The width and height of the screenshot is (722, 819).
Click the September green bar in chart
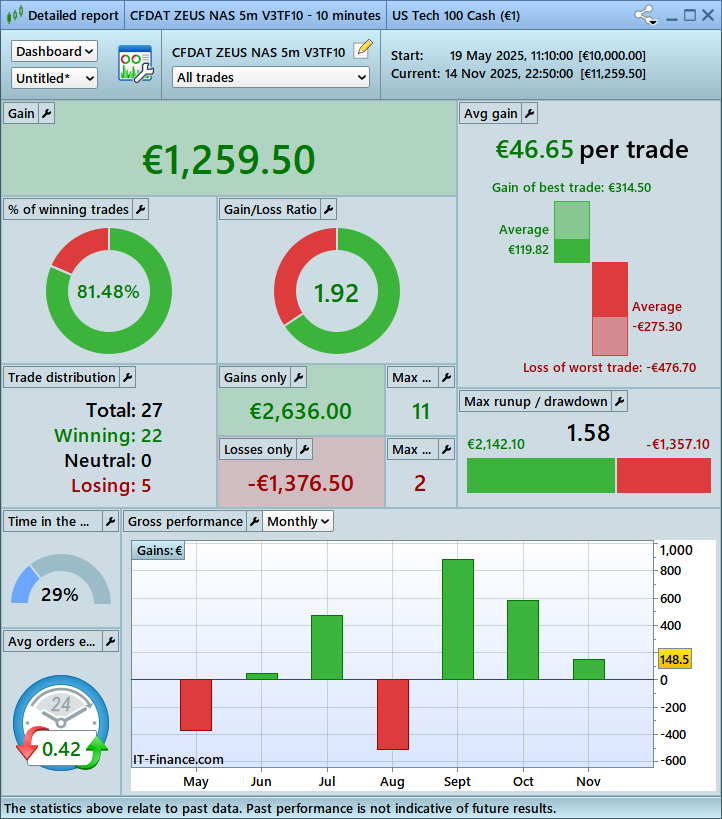pyautogui.click(x=458, y=619)
